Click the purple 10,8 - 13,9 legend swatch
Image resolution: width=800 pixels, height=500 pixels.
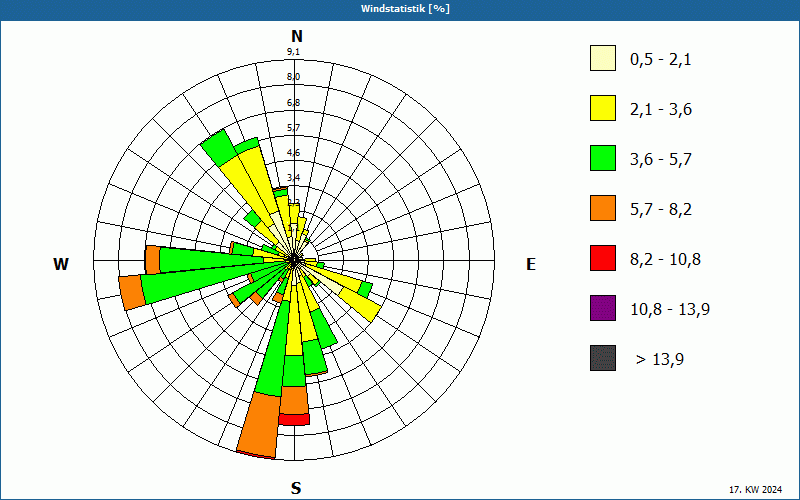[x=603, y=308]
